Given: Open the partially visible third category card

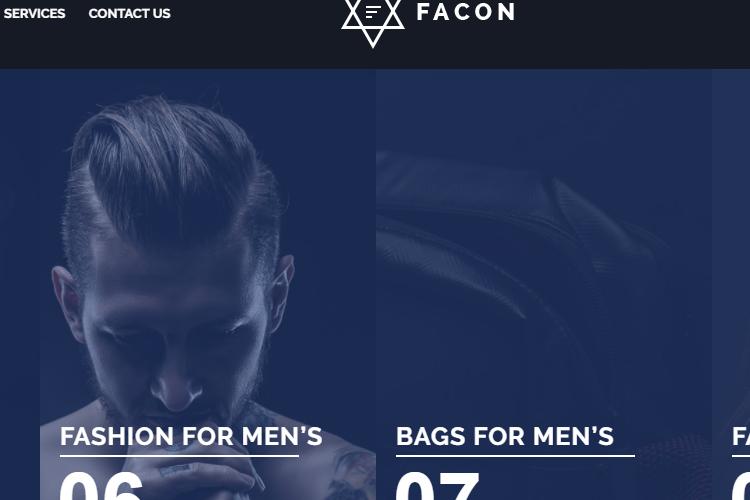Looking at the screenshot, I should pyautogui.click(x=731, y=285).
